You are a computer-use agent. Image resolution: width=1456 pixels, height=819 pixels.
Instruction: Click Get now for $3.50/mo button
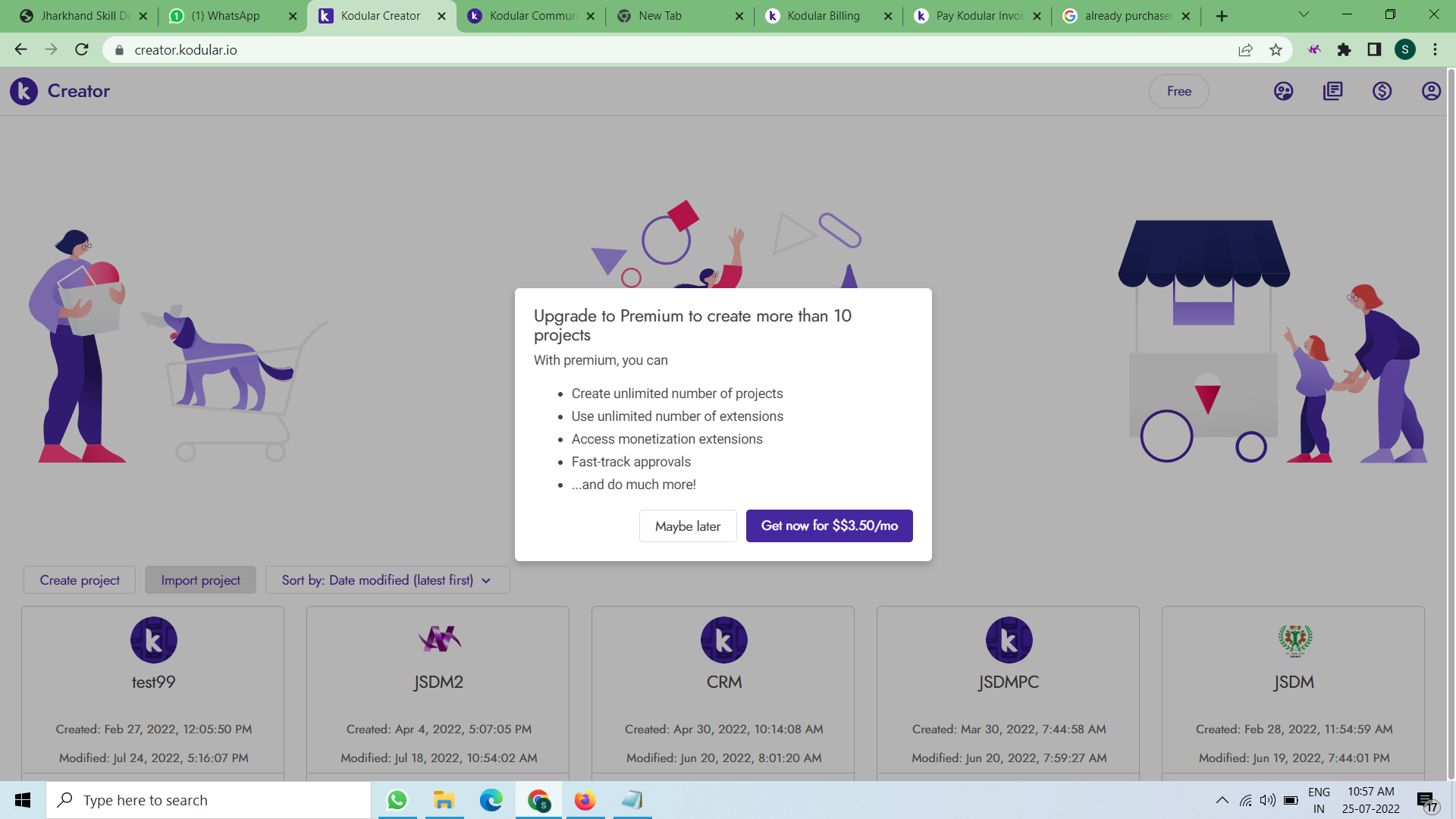(829, 526)
